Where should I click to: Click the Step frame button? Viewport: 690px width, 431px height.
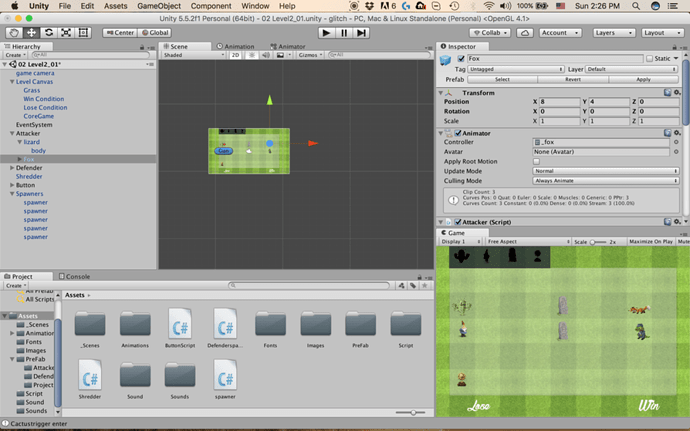[x=361, y=33]
